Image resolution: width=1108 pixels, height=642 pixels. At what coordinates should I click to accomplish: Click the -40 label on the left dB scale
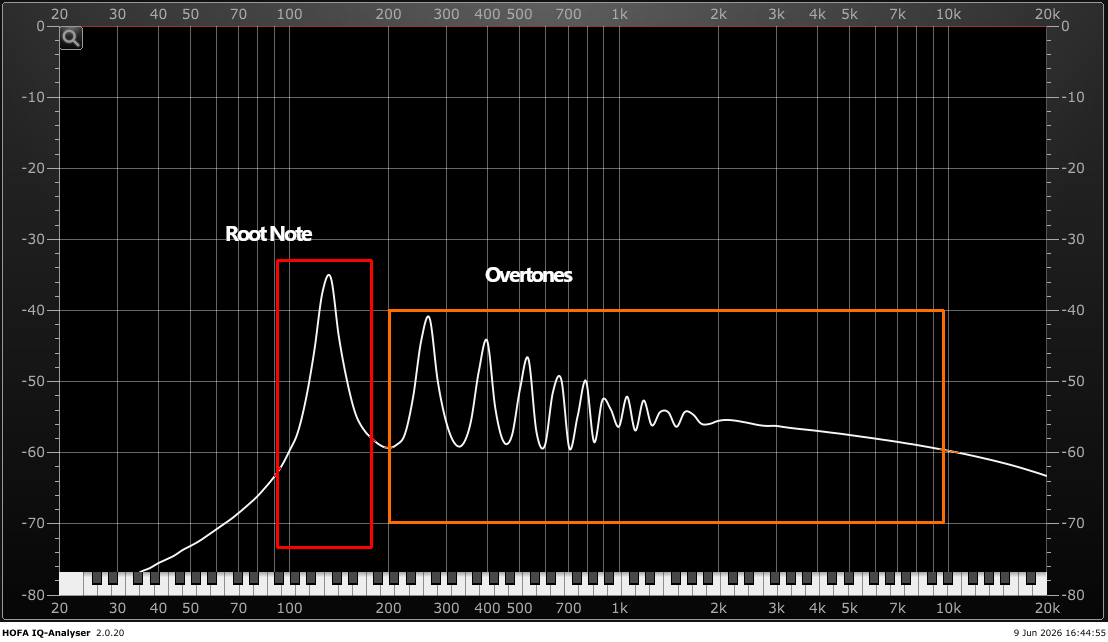[33, 310]
